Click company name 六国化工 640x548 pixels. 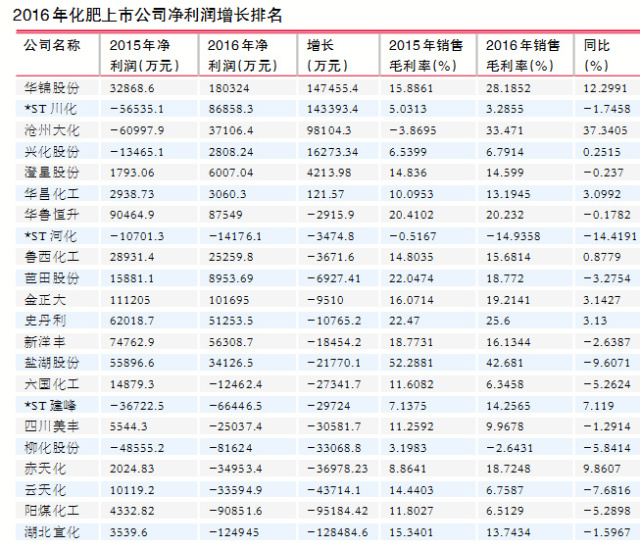click(x=52, y=384)
